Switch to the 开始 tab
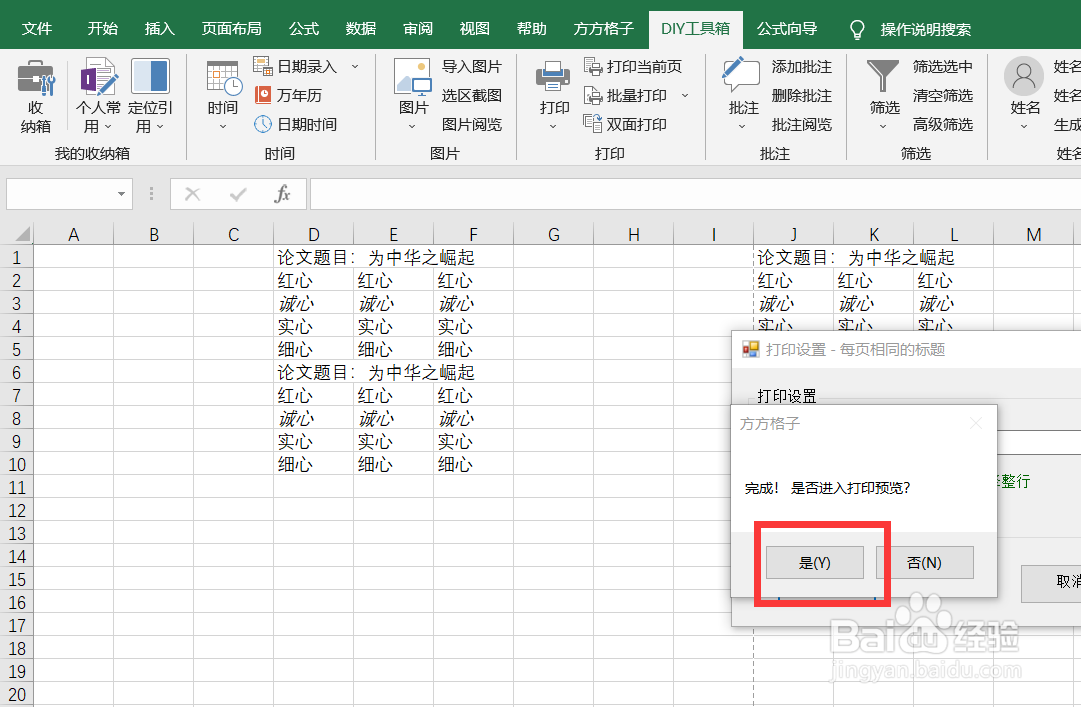This screenshot has width=1081, height=707. 103,29
